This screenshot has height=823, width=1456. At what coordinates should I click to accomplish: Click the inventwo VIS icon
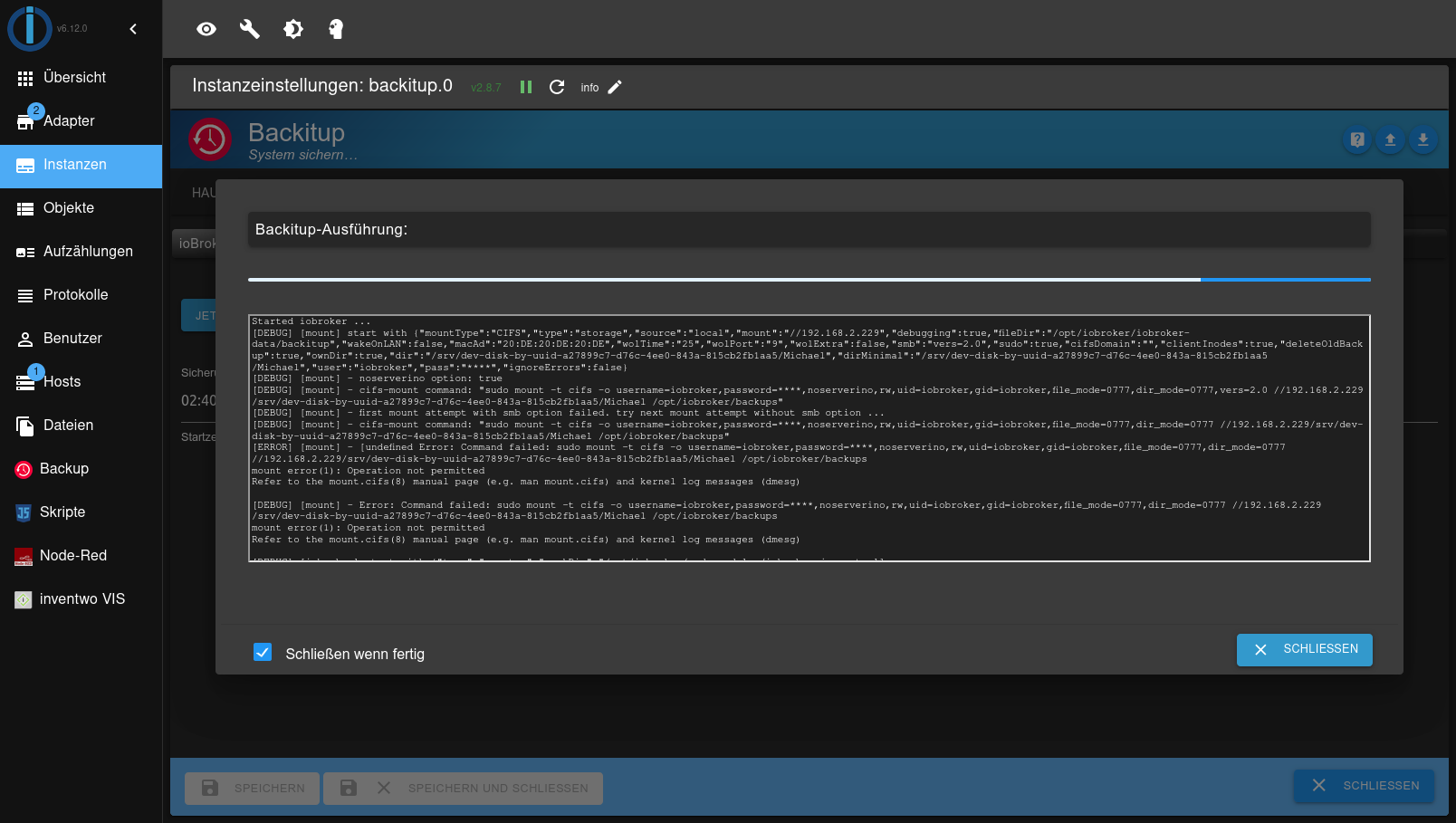(x=24, y=599)
